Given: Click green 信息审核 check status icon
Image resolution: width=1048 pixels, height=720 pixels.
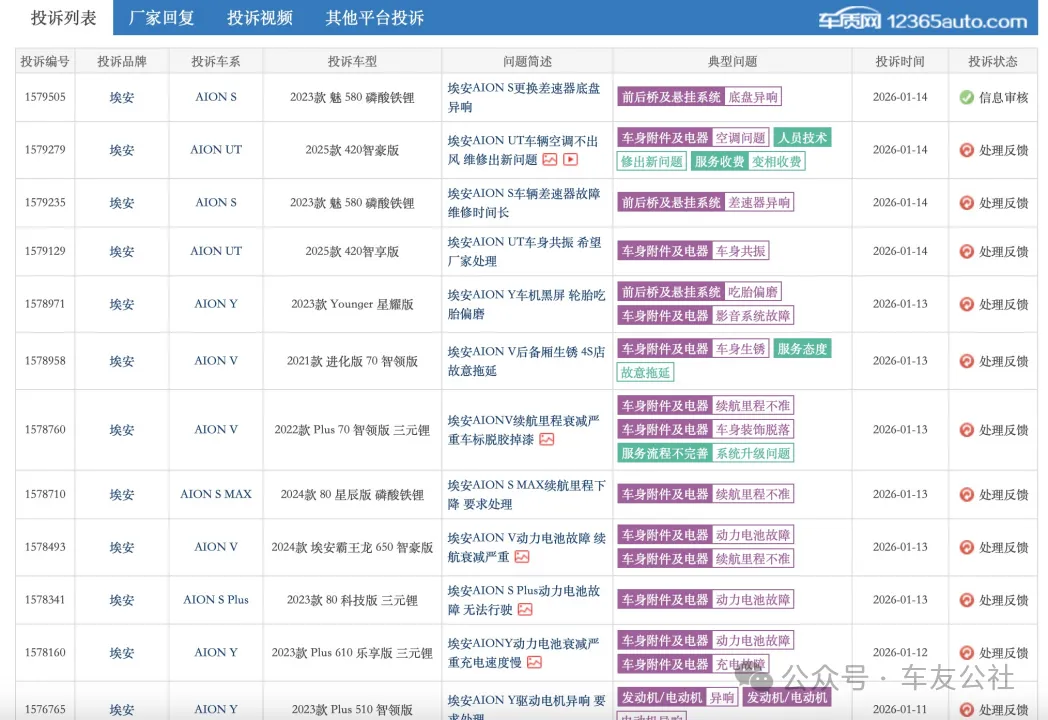Looking at the screenshot, I should 966,97.
